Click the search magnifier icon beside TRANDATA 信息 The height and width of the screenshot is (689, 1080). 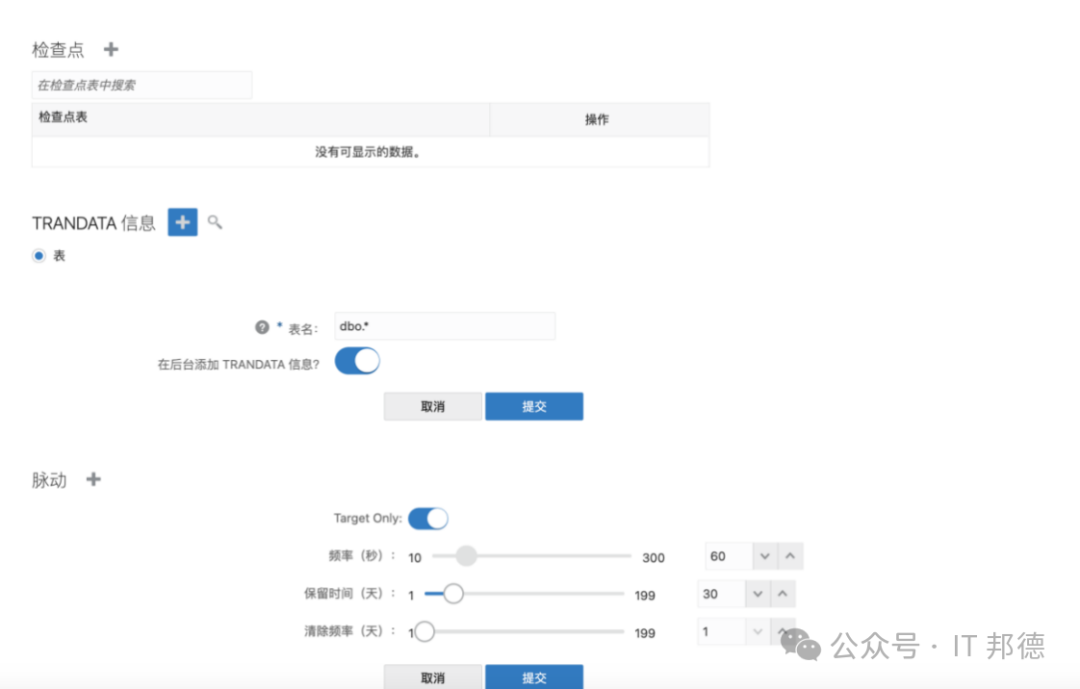(214, 222)
